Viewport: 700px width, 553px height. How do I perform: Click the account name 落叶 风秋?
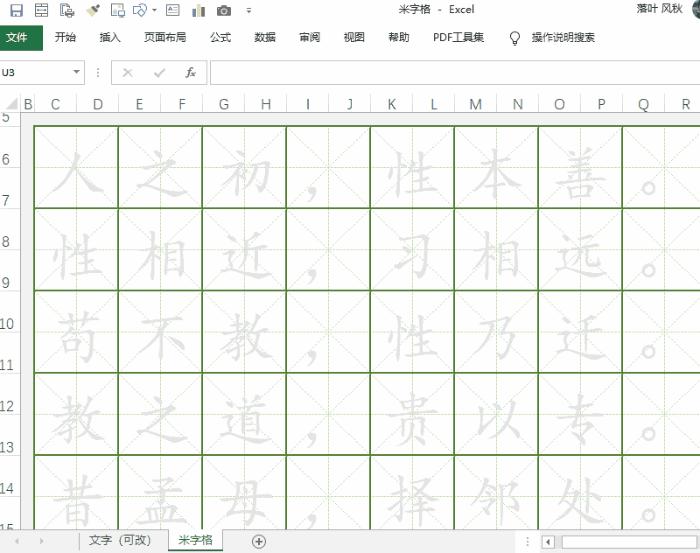(659, 9)
